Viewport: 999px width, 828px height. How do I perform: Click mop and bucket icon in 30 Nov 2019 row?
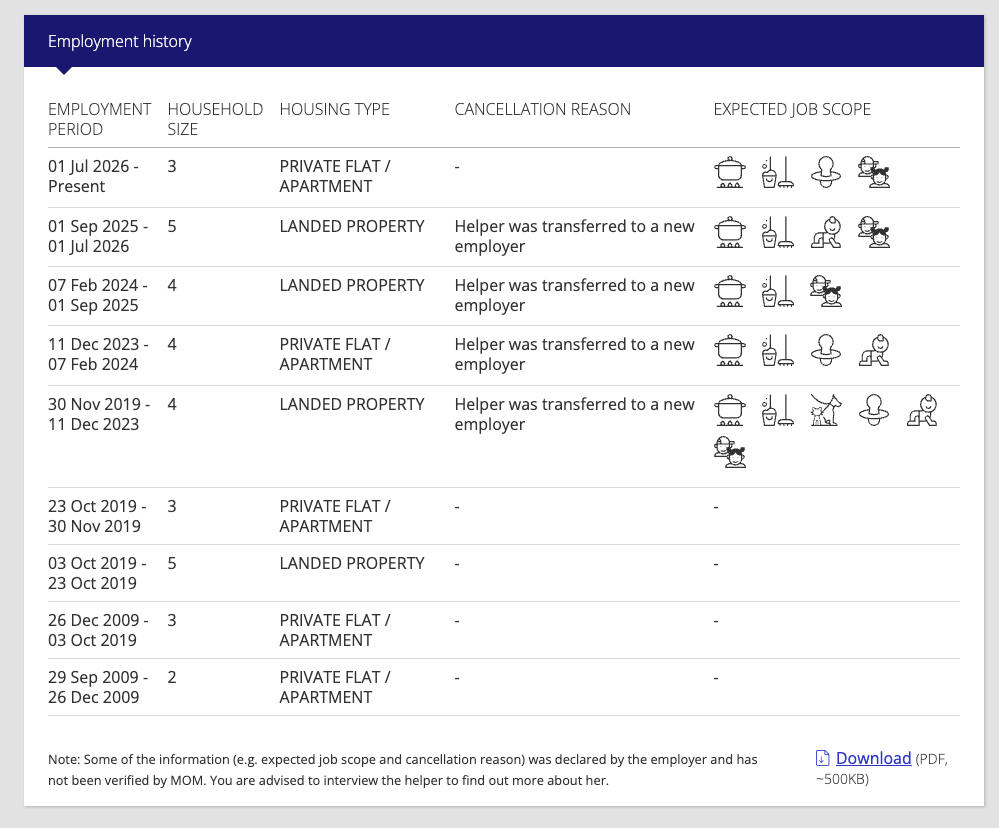coord(777,410)
